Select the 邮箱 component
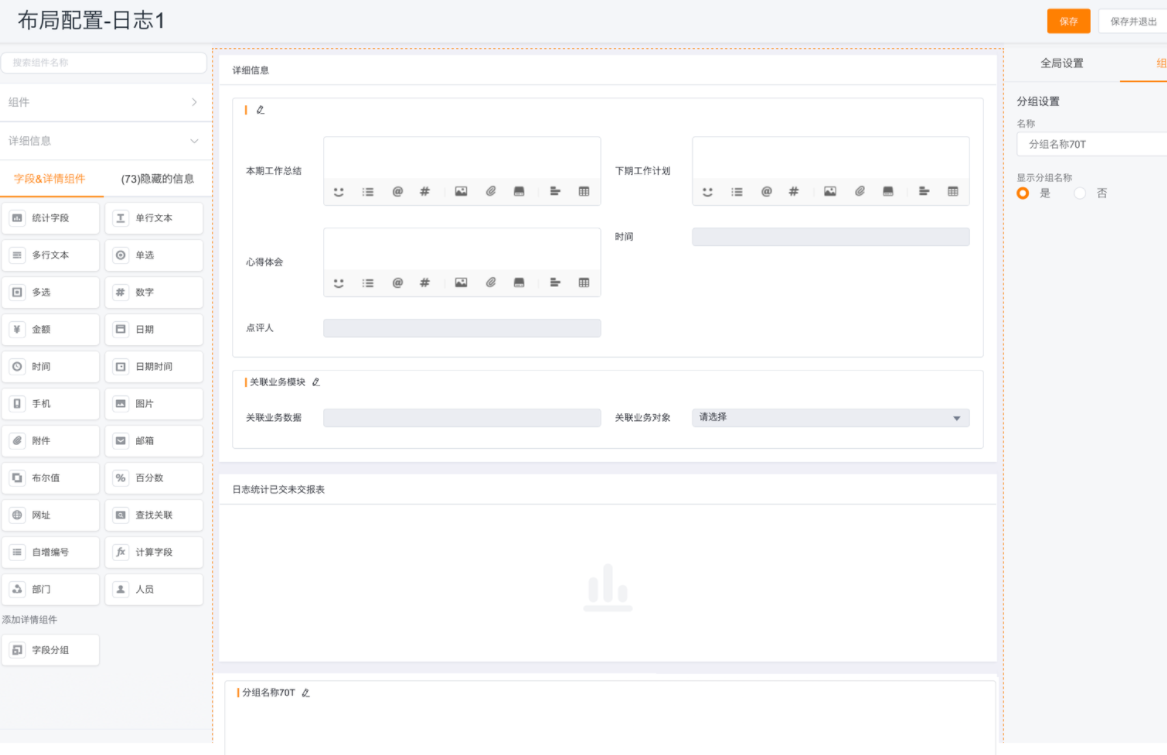The image size is (1167, 755). click(x=154, y=441)
